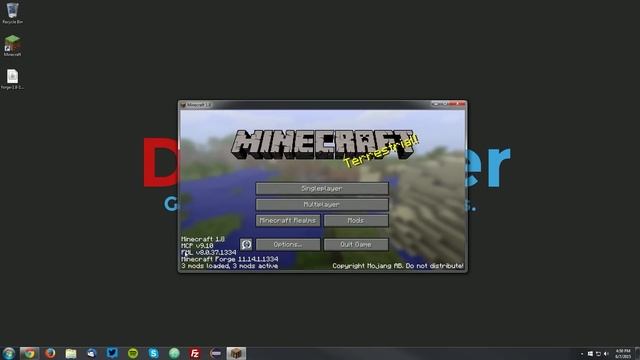Open the Options menu
Viewport: 640px width, 360px height.
pos(288,244)
